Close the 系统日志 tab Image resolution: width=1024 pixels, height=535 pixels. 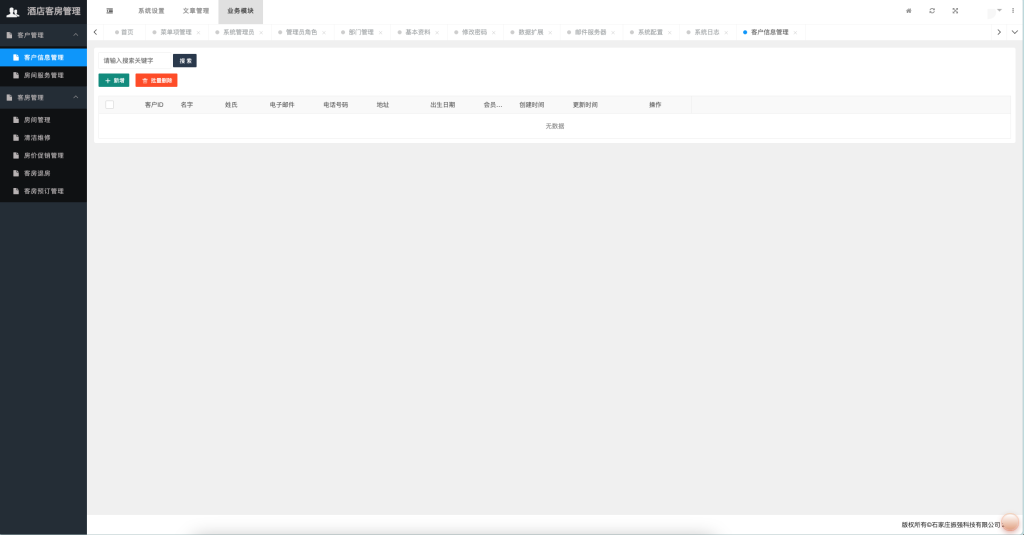tap(725, 32)
